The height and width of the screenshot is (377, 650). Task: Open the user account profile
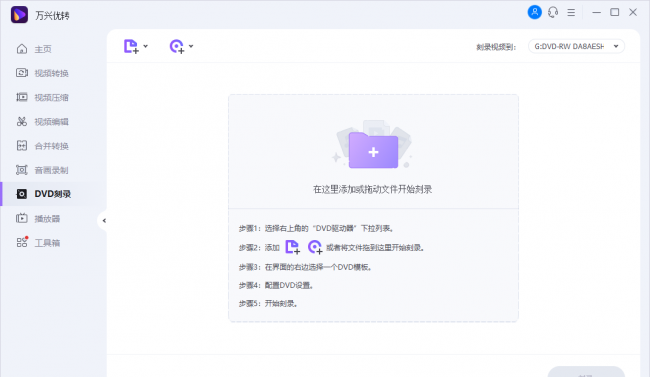[x=534, y=12]
